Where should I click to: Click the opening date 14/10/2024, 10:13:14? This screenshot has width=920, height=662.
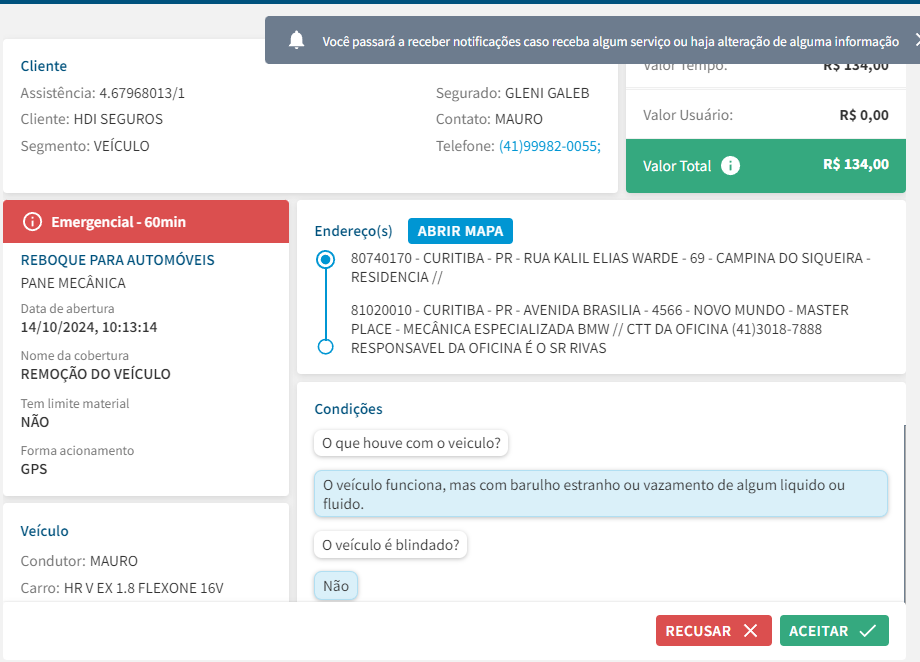click(89, 327)
